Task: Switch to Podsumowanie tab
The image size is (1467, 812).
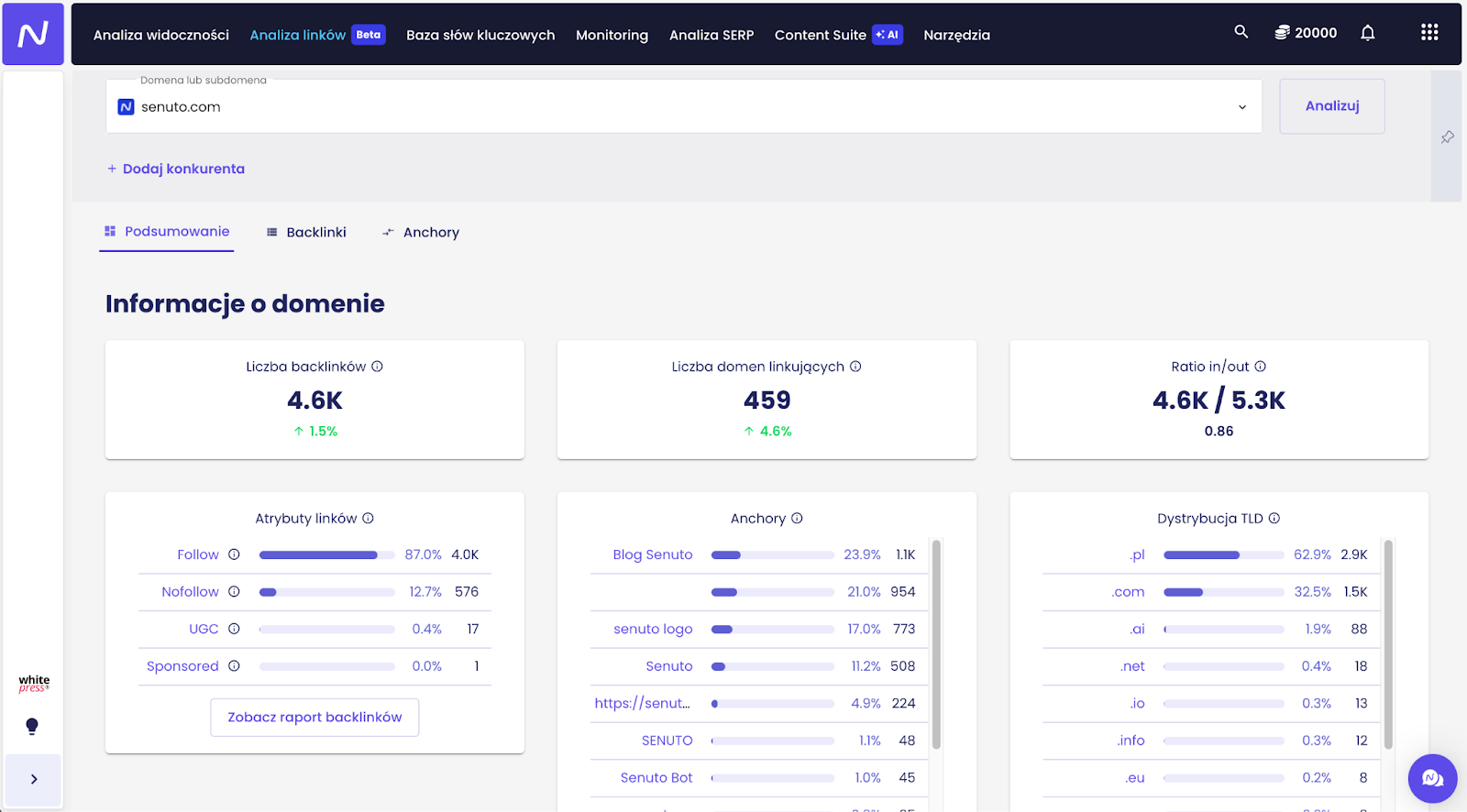Action: pos(167,232)
